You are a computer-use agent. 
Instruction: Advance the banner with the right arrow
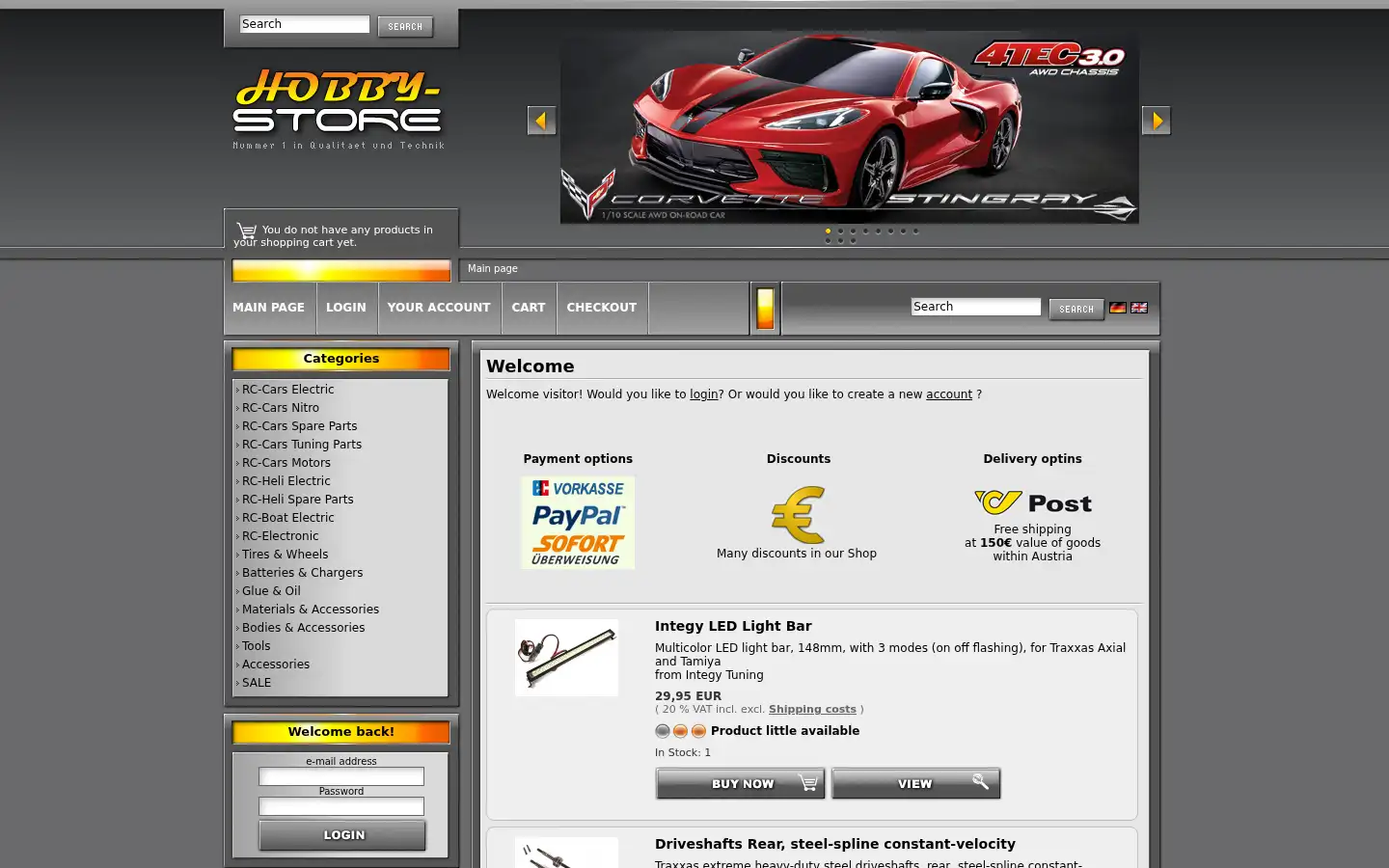click(x=1156, y=121)
